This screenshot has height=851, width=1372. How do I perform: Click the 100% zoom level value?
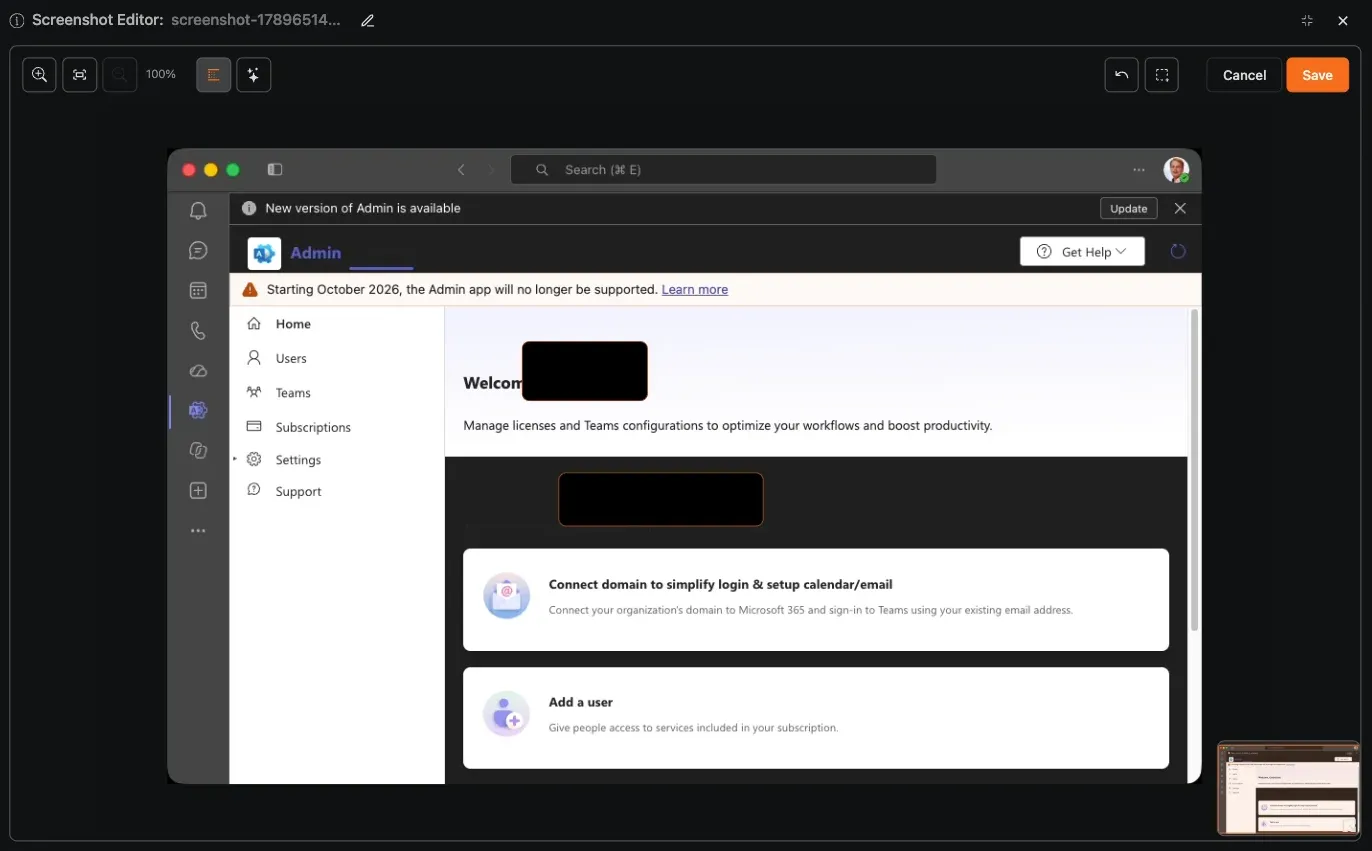(x=161, y=75)
